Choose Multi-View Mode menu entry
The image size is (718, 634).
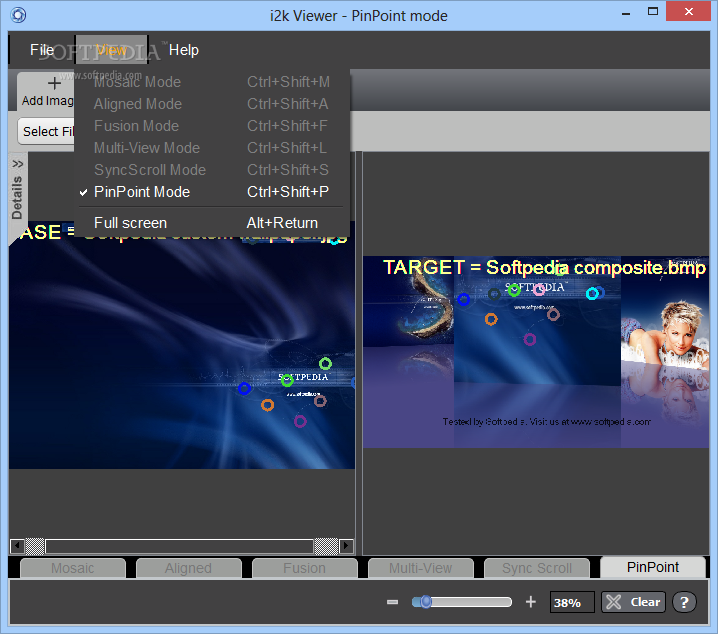point(211,148)
